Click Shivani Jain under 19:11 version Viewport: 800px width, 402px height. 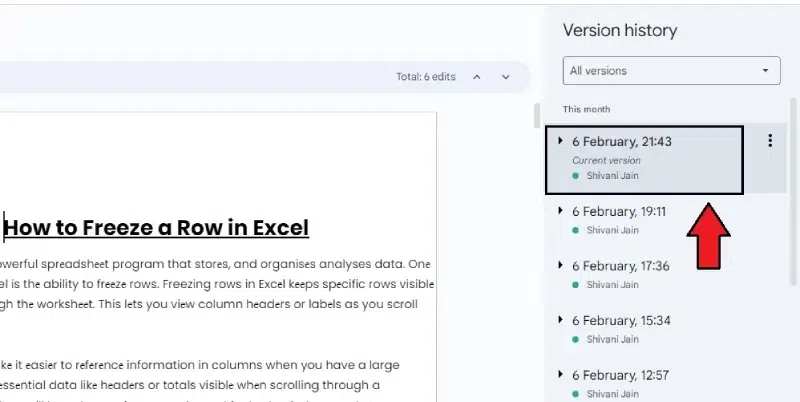pyautogui.click(x=612, y=230)
